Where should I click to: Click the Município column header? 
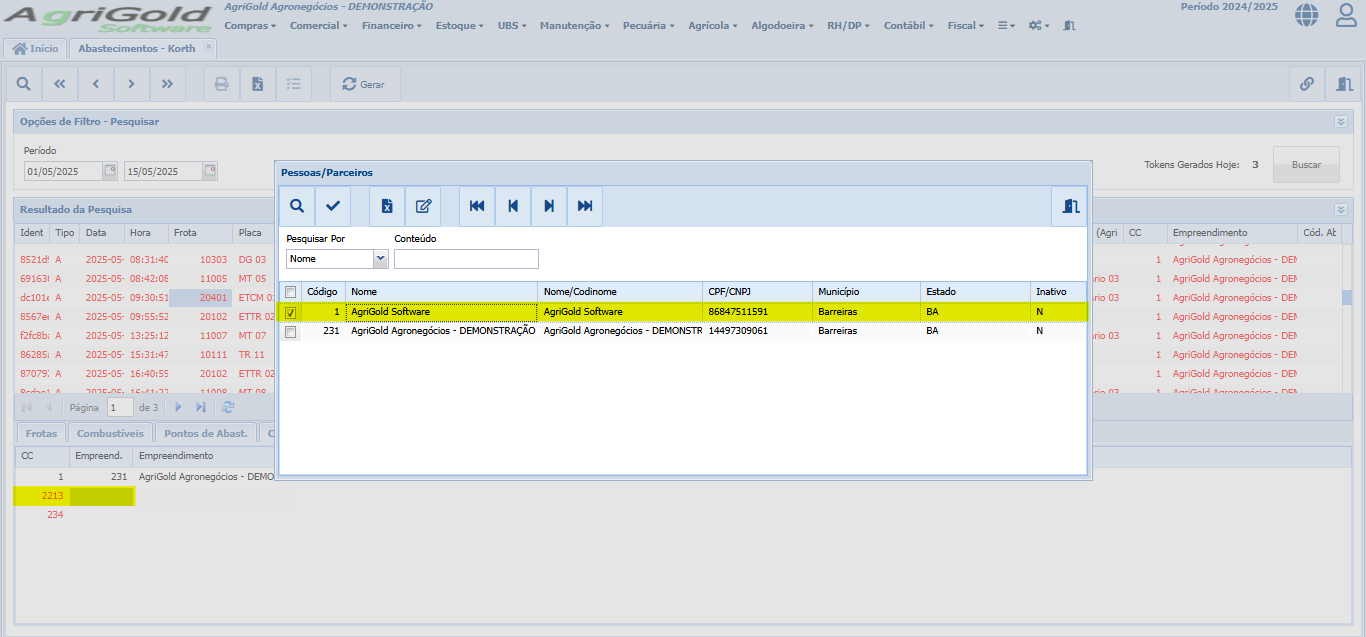pyautogui.click(x=866, y=292)
